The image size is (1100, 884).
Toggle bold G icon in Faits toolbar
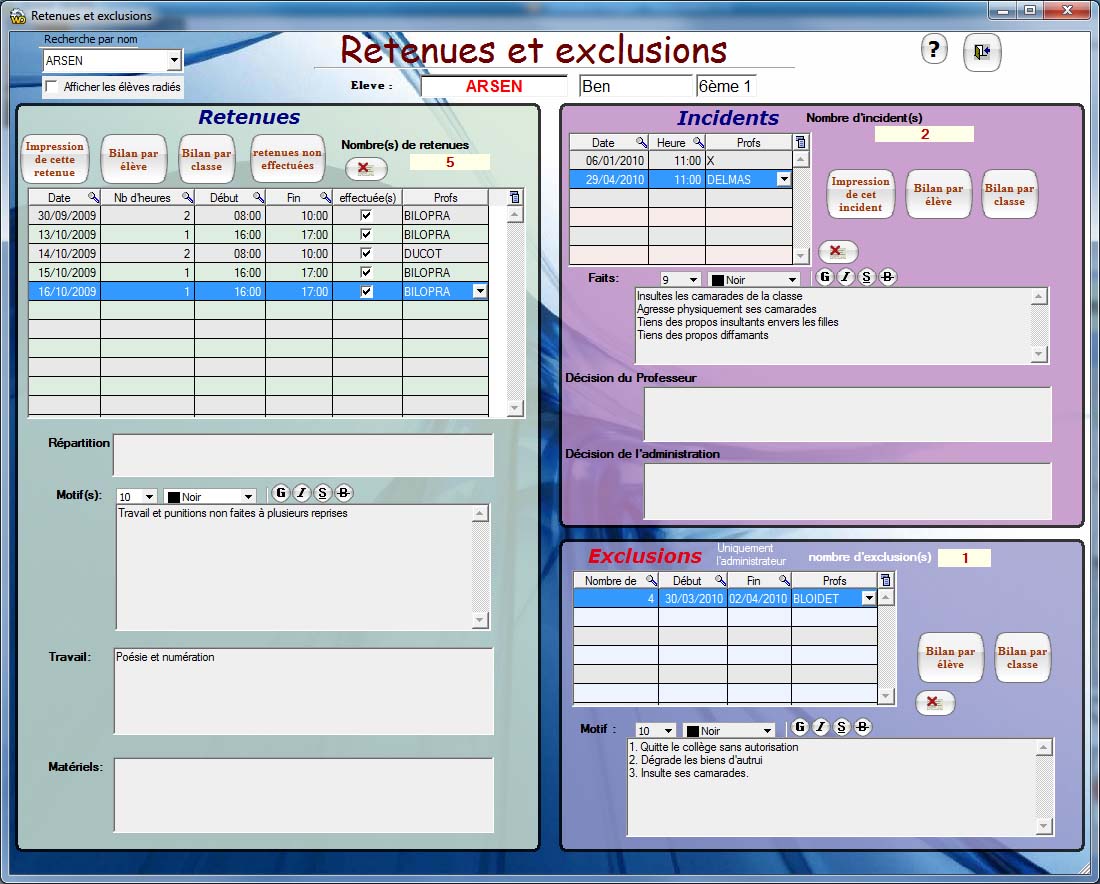(824, 277)
